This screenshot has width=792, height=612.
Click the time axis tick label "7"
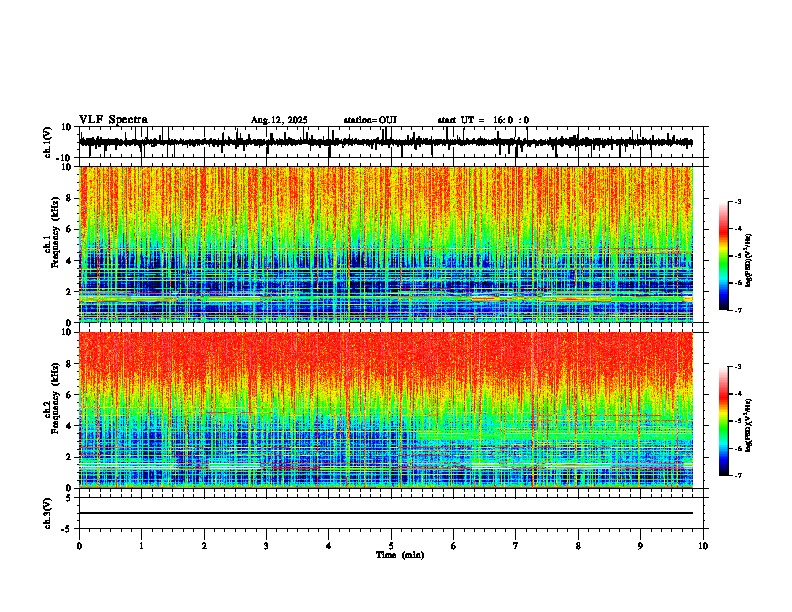[516, 546]
